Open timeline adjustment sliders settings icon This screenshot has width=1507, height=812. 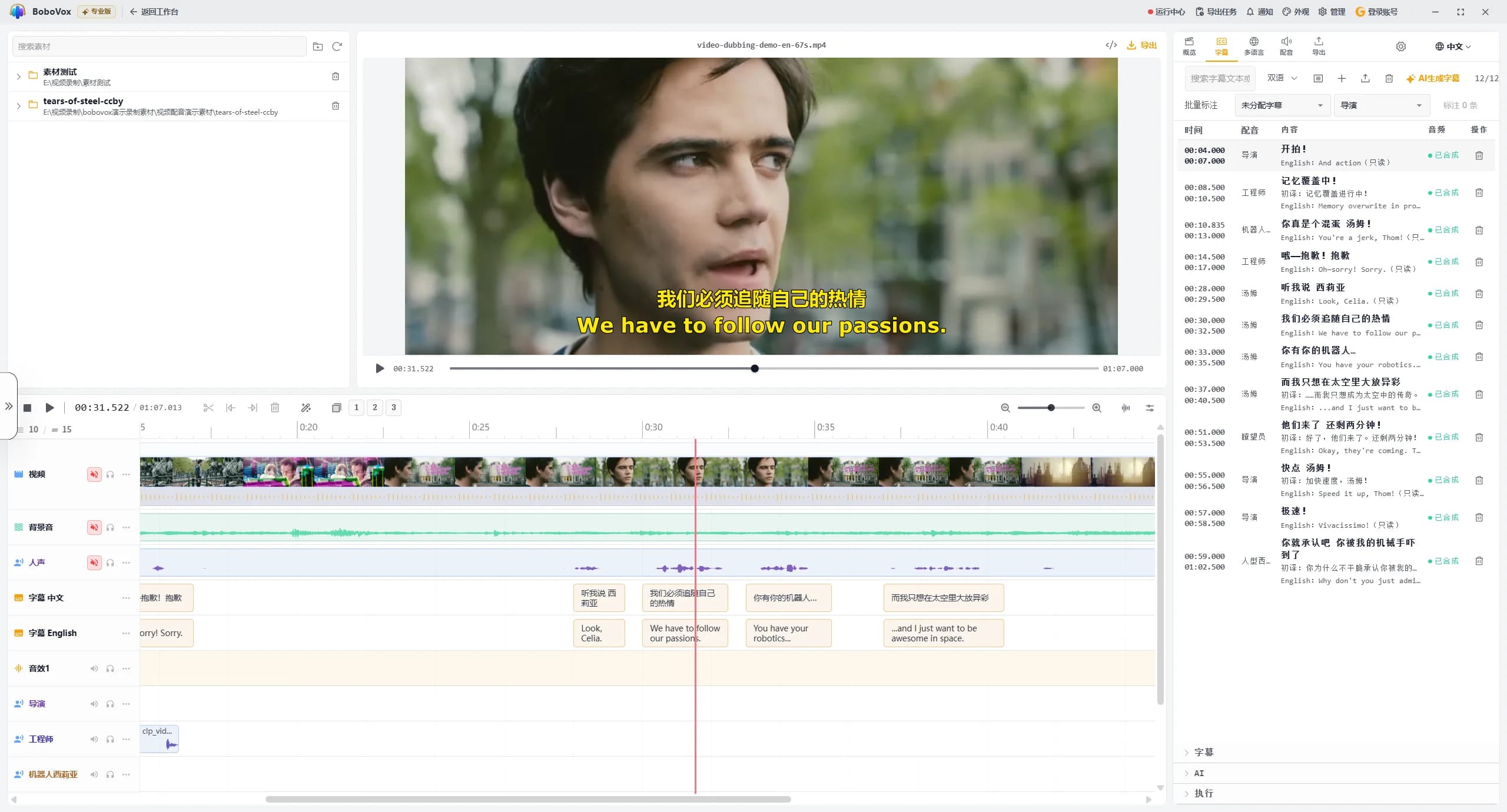coord(1150,408)
